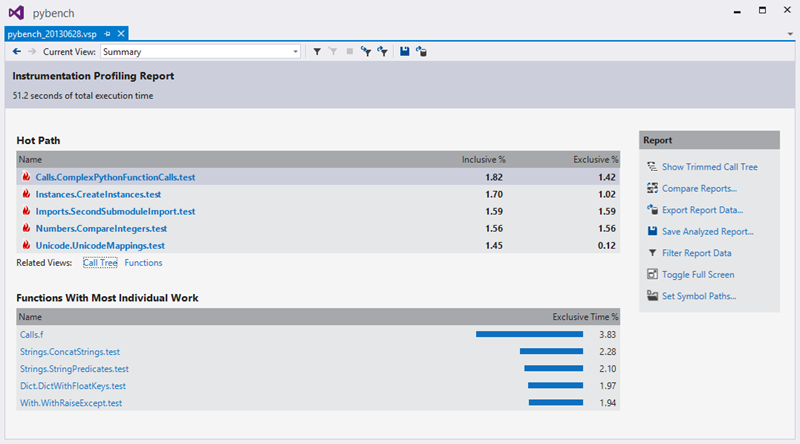This screenshot has width=800, height=444.
Task: Expand the tab overflow arrow at far right
Action: (x=790, y=34)
